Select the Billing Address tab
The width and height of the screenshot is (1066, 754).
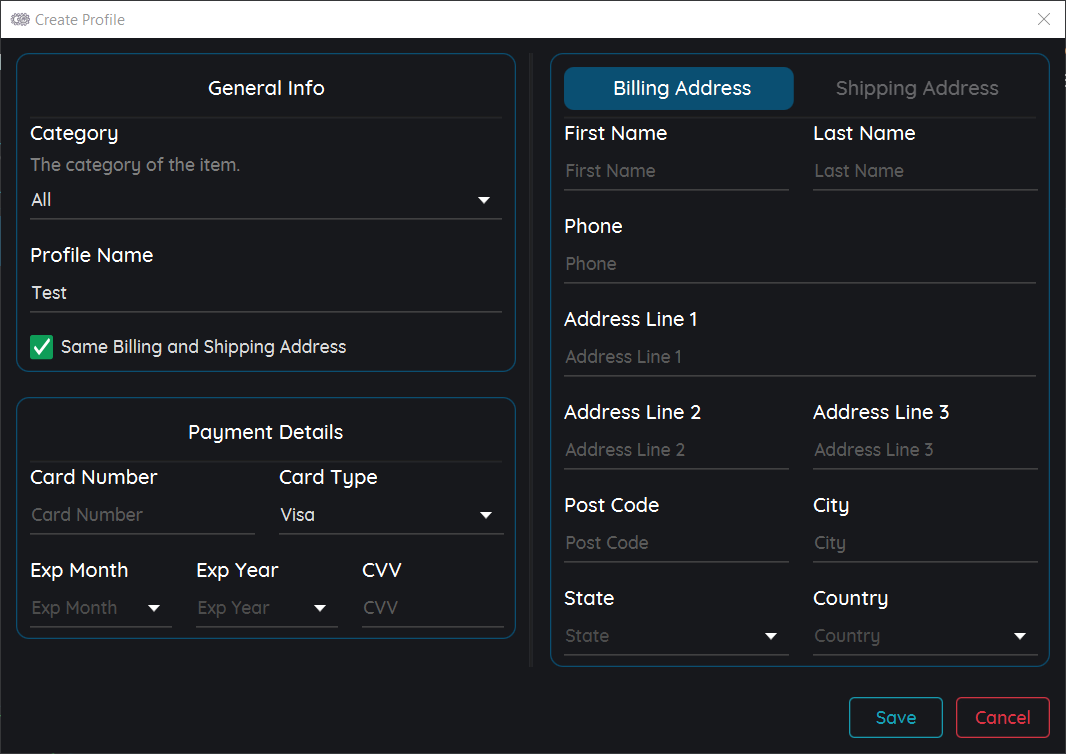click(678, 88)
